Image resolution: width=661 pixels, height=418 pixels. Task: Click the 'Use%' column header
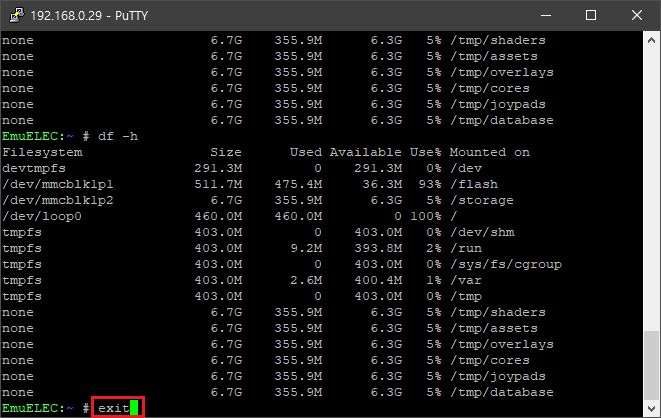426,153
